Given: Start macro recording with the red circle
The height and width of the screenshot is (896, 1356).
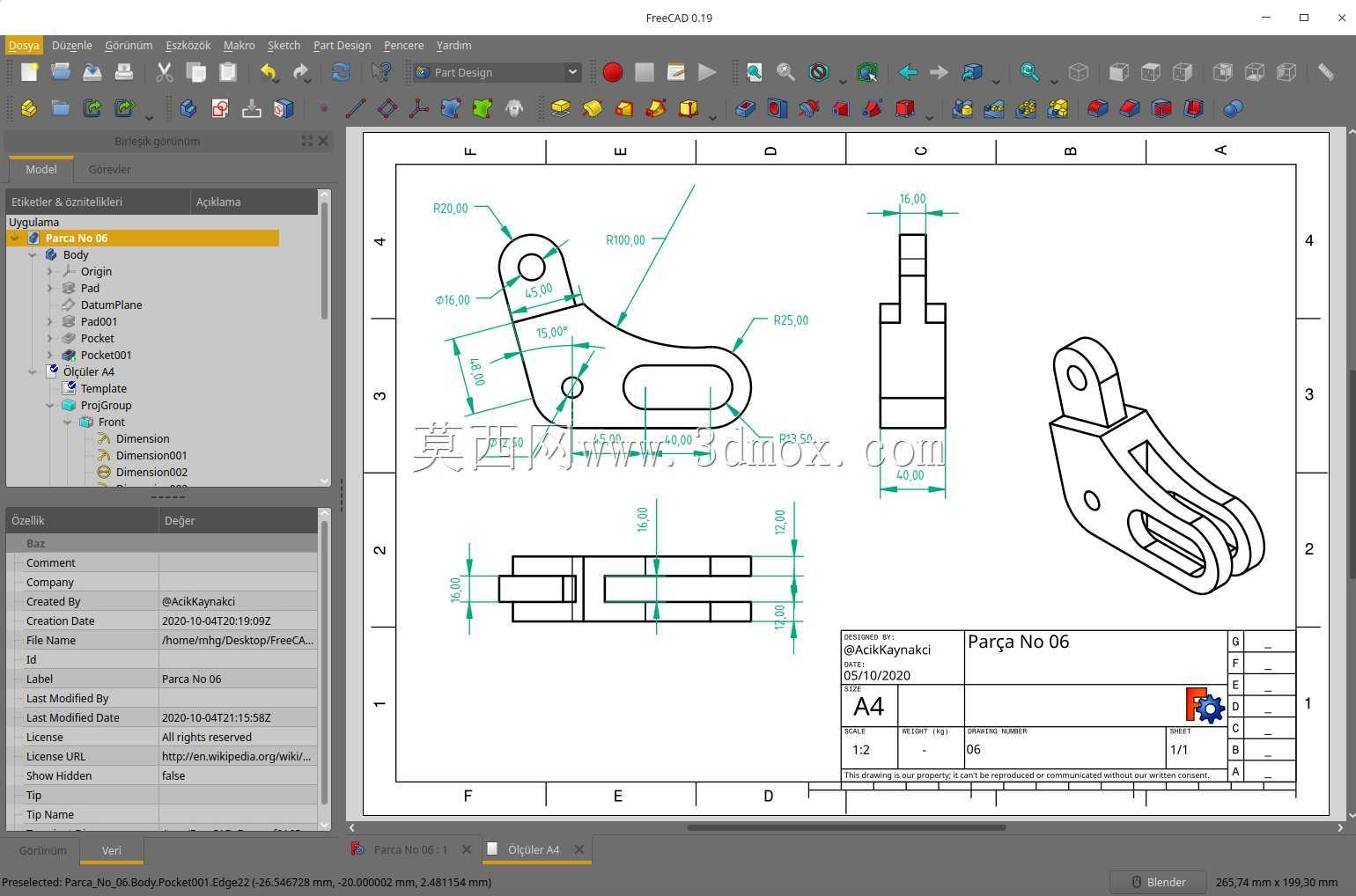Looking at the screenshot, I should (613, 72).
